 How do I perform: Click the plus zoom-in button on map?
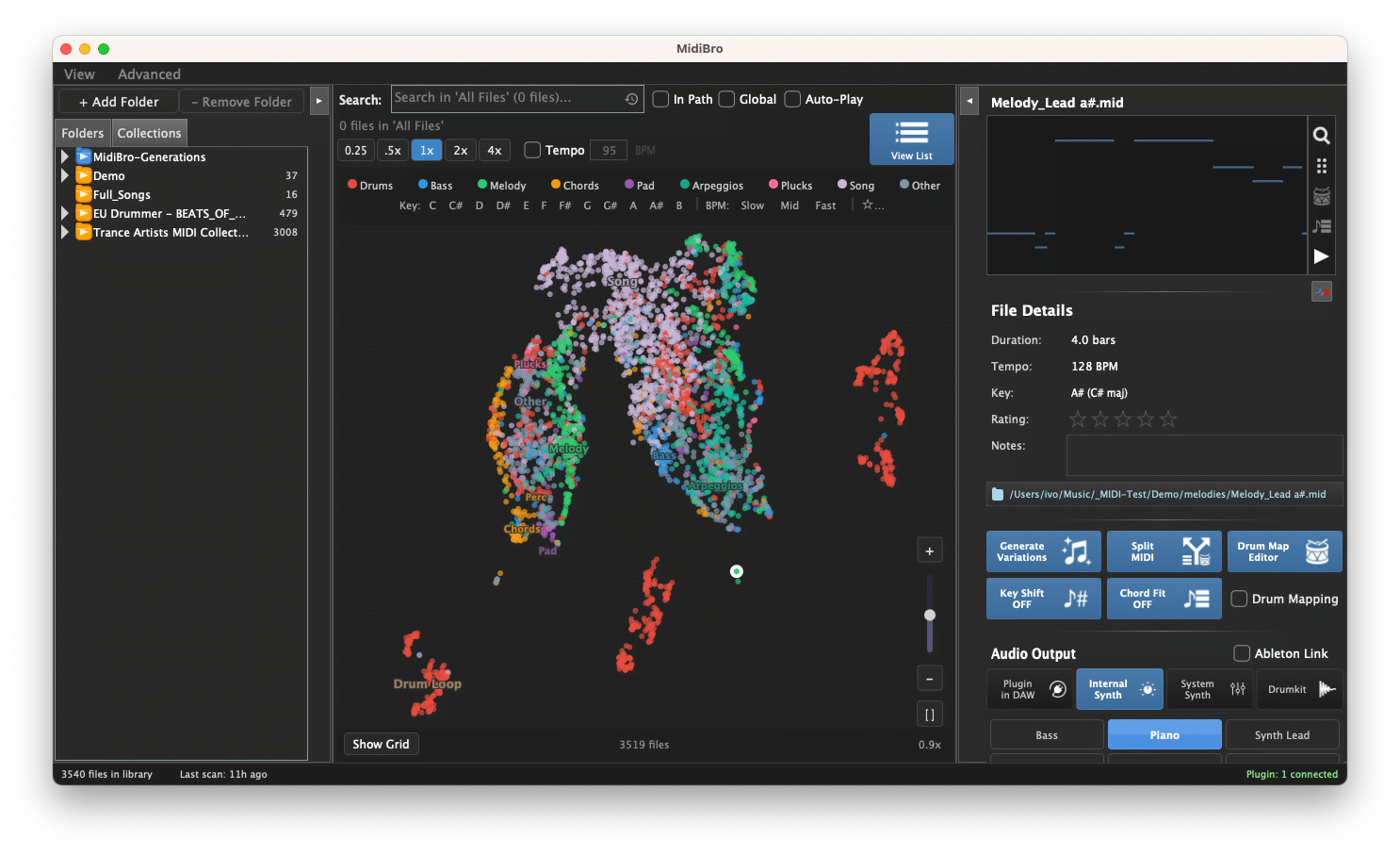tap(930, 551)
